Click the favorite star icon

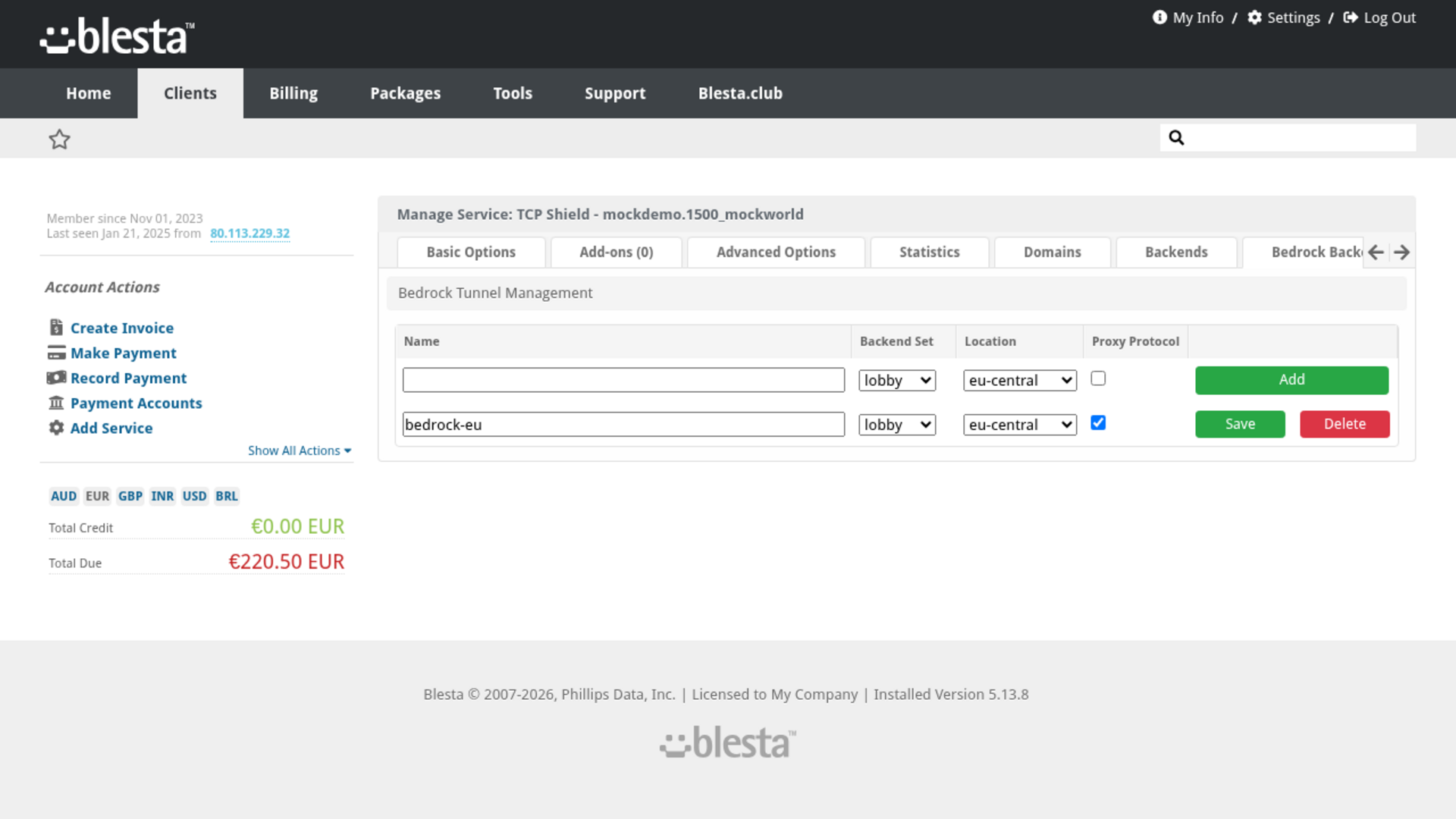(59, 139)
